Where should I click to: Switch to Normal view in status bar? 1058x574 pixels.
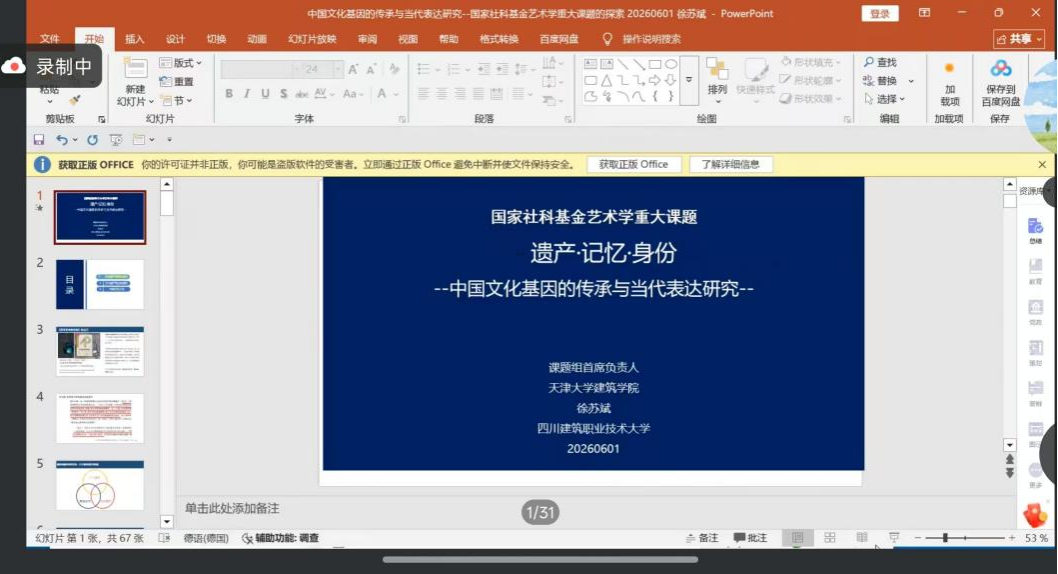pyautogui.click(x=798, y=538)
